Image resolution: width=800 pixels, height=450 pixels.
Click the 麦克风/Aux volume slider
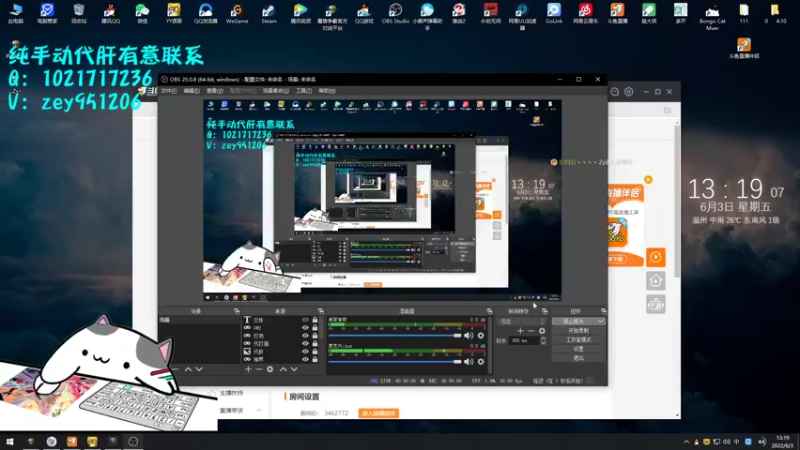tap(394, 362)
